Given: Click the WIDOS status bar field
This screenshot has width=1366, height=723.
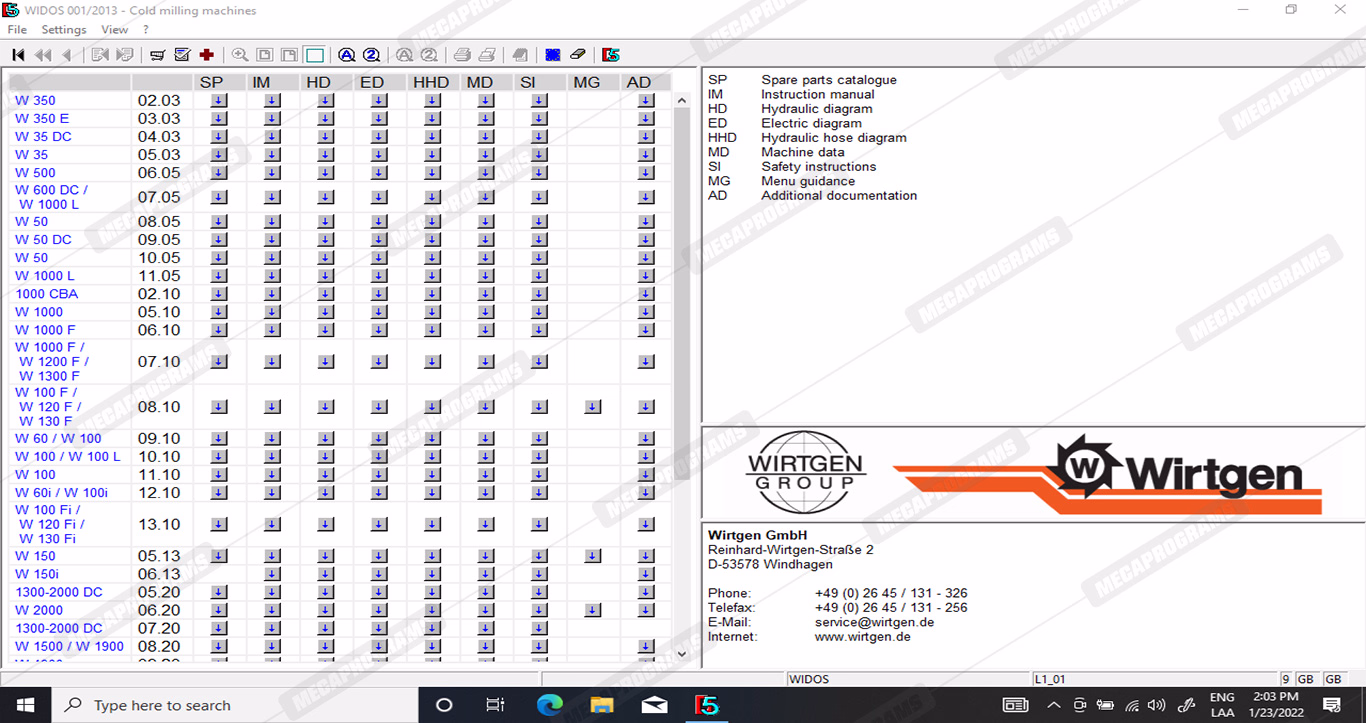Looking at the screenshot, I should pos(909,679).
